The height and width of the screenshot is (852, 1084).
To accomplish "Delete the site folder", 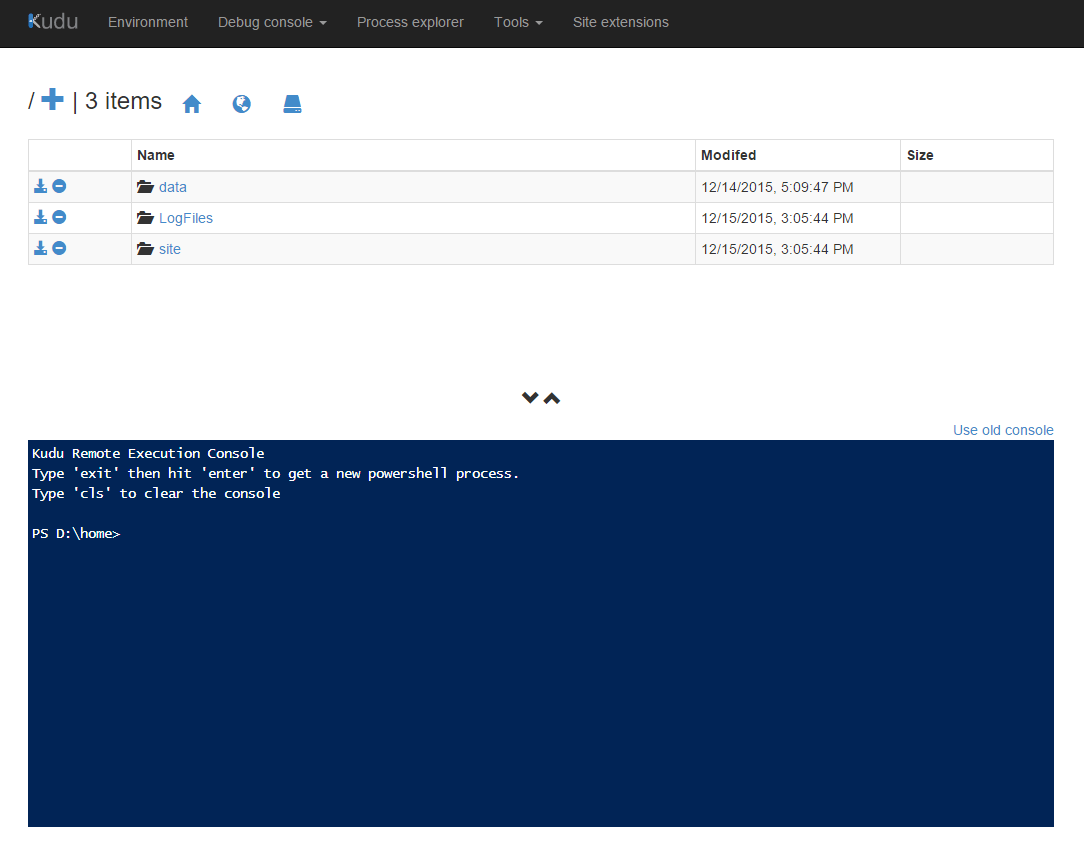I will pos(59,249).
